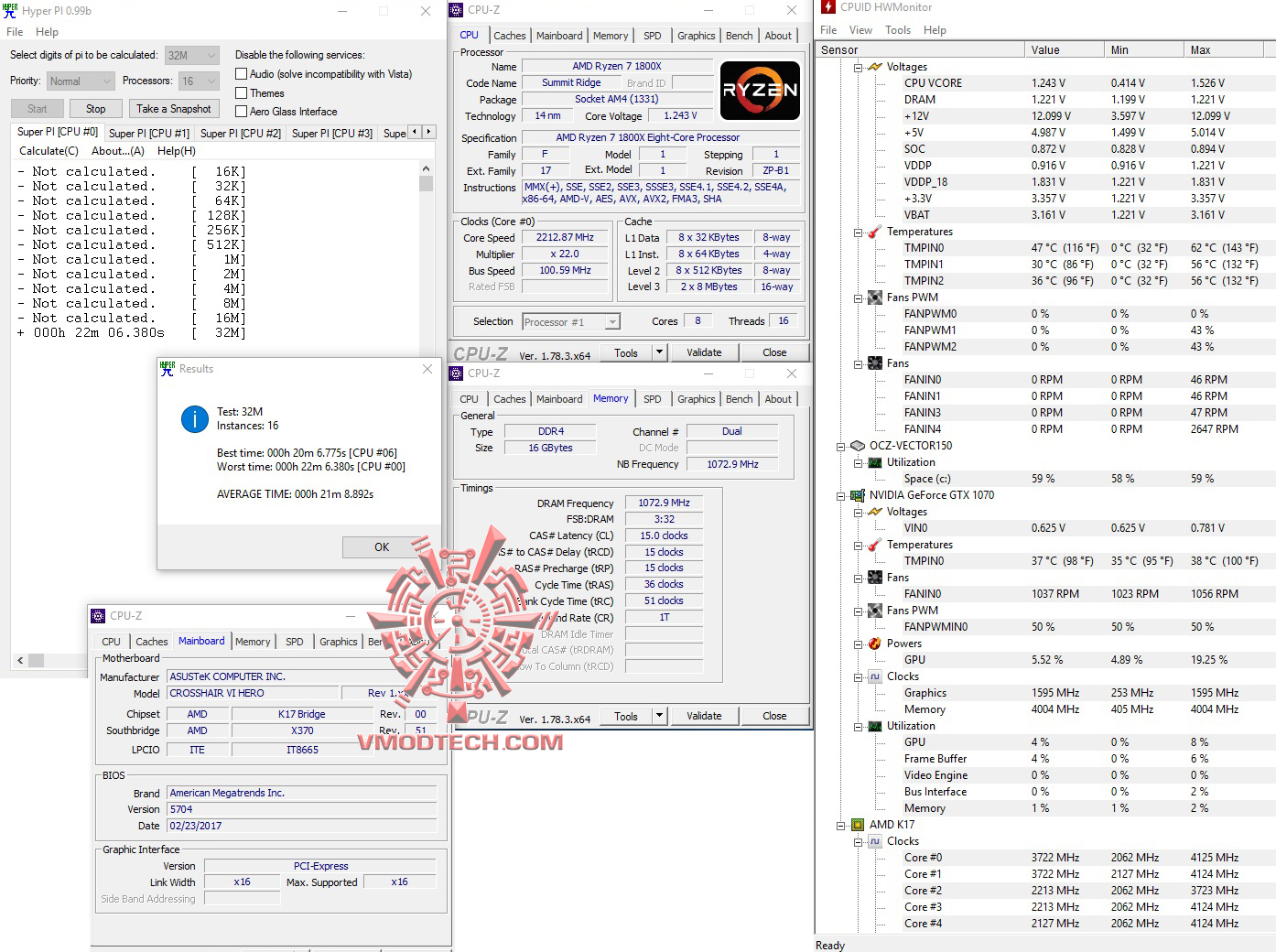Click the Clocks icon under AMD K17
The height and width of the screenshot is (952, 1276).
(x=874, y=841)
